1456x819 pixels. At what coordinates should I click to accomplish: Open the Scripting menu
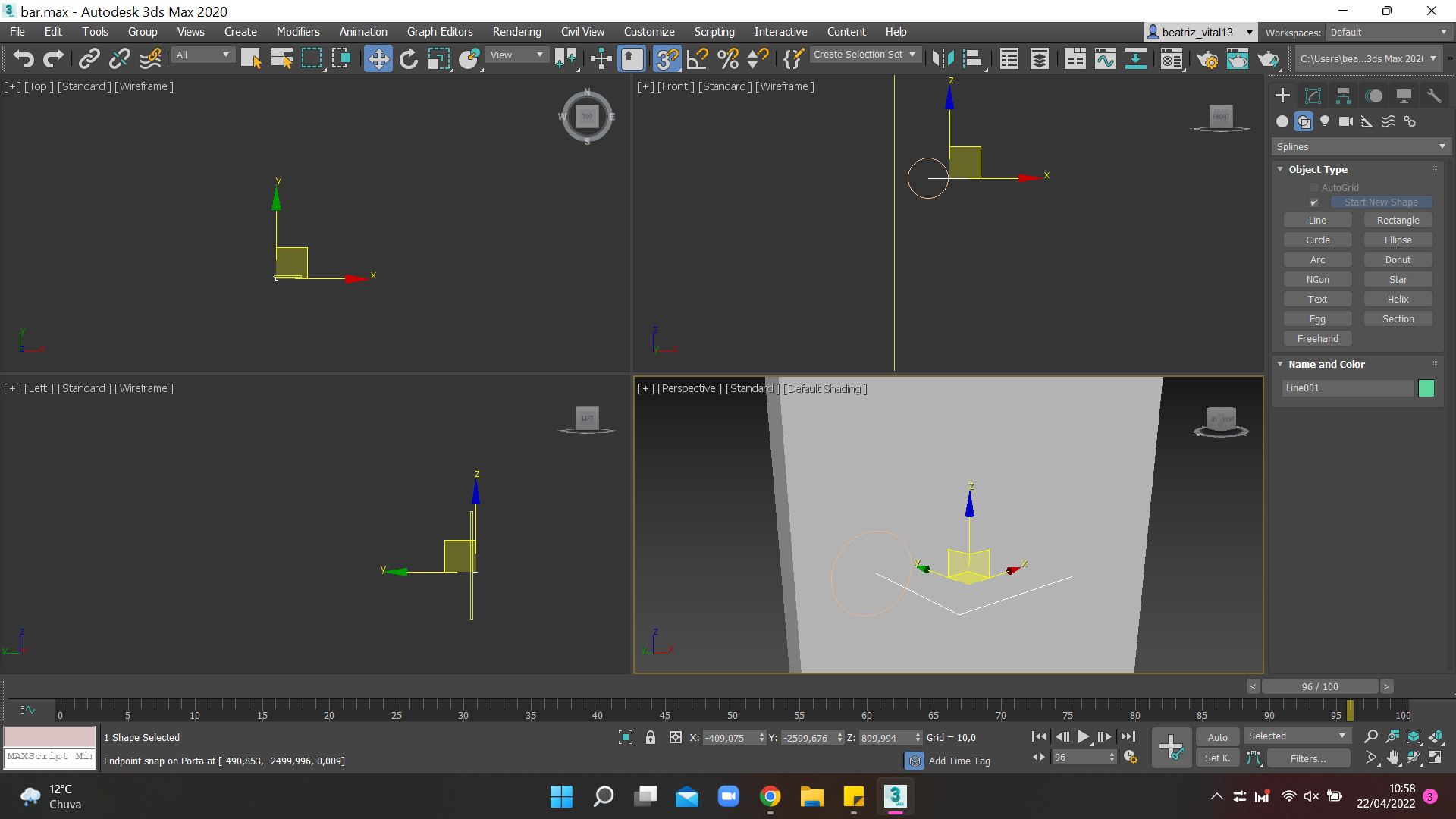point(714,32)
